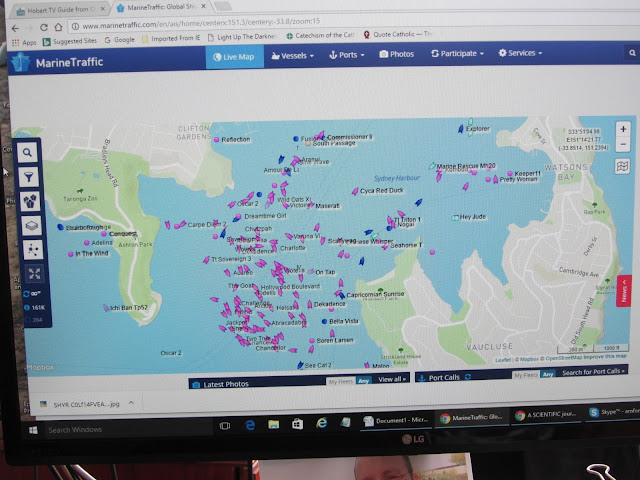The height and width of the screenshot is (480, 640).
Task: Expand the Services dropdown menu
Action: point(520,53)
